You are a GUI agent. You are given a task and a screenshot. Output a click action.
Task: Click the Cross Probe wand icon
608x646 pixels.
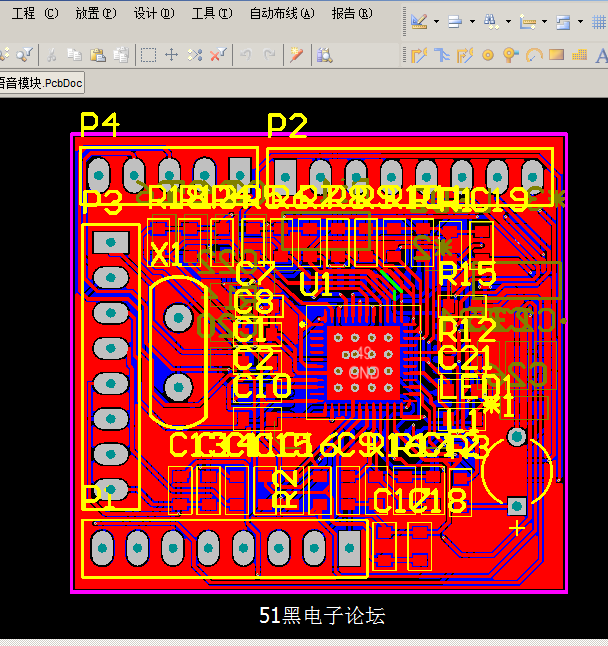296,54
